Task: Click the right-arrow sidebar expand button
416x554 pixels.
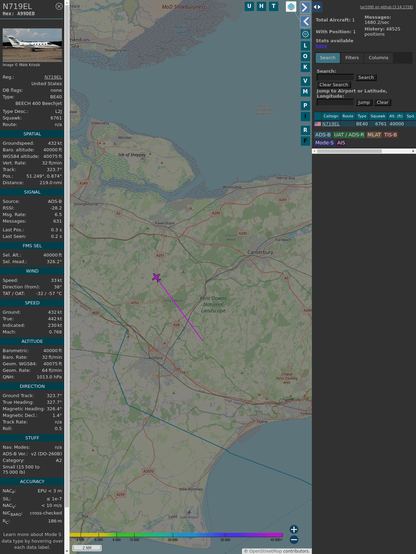Action: (x=305, y=7)
